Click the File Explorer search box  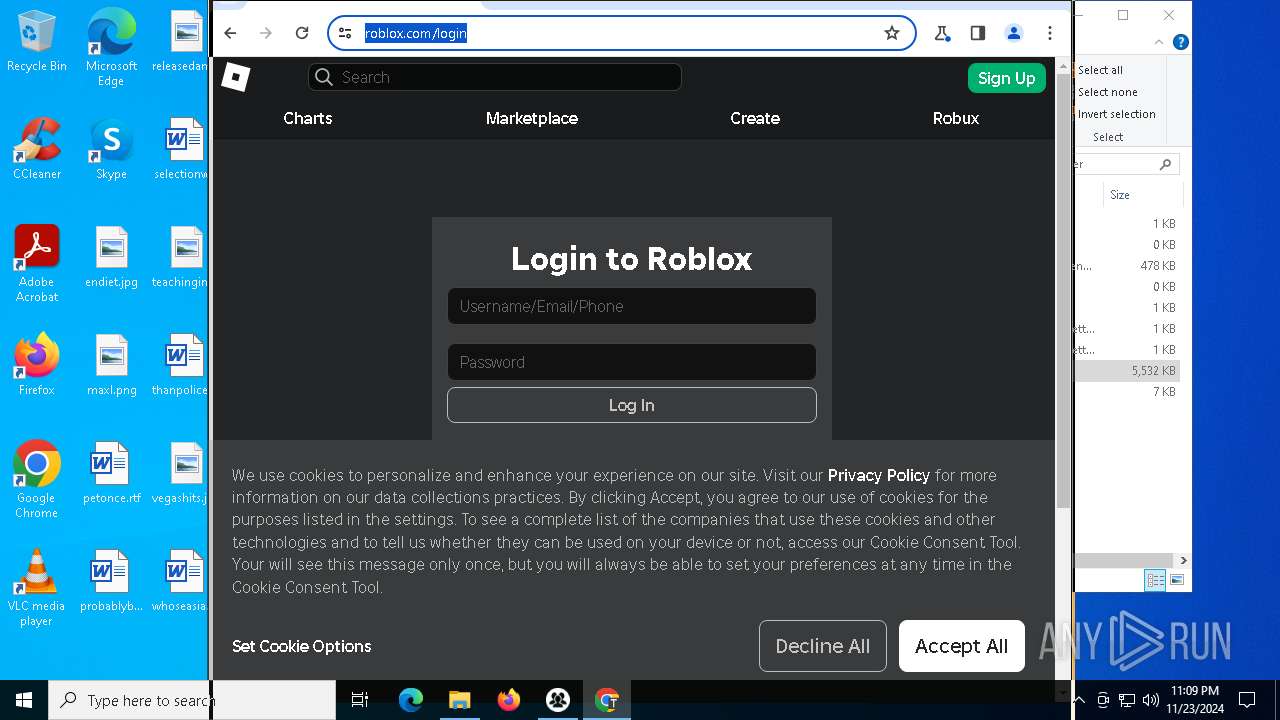(1127, 164)
